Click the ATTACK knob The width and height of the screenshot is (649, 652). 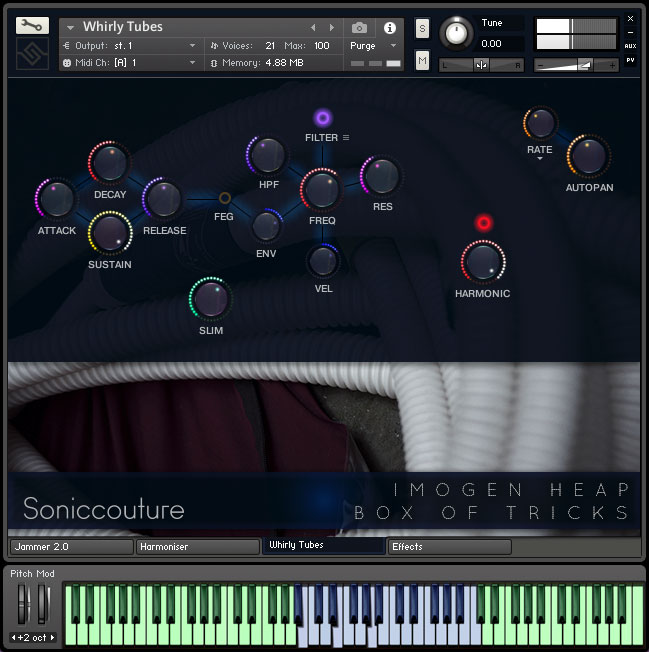(x=57, y=200)
